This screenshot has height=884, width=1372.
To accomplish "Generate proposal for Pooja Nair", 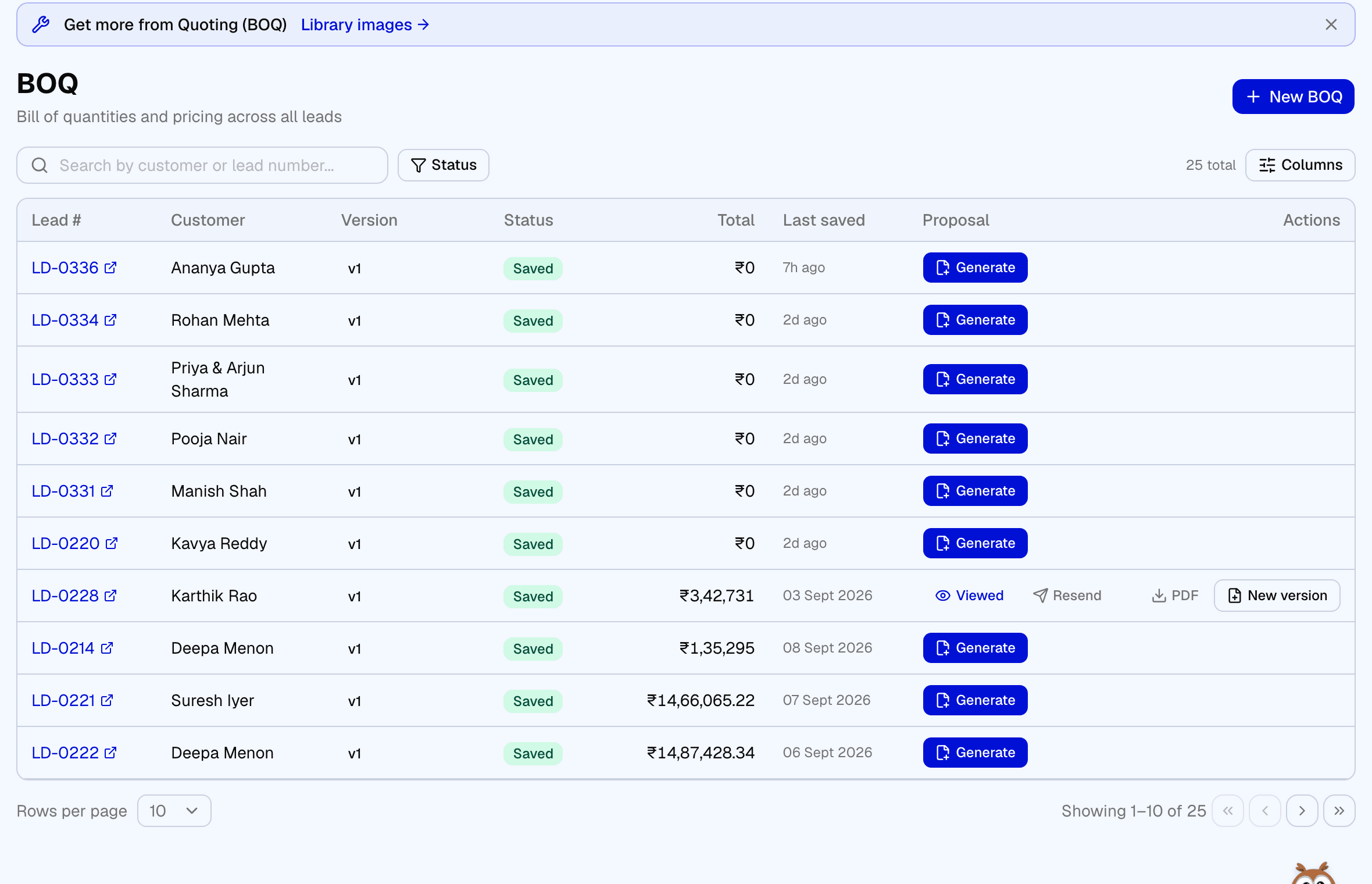I will 975,439.
